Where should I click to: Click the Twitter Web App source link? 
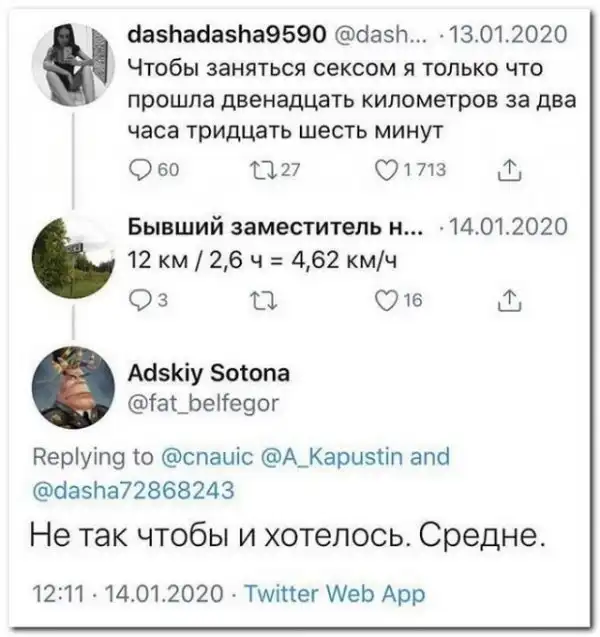point(334,594)
